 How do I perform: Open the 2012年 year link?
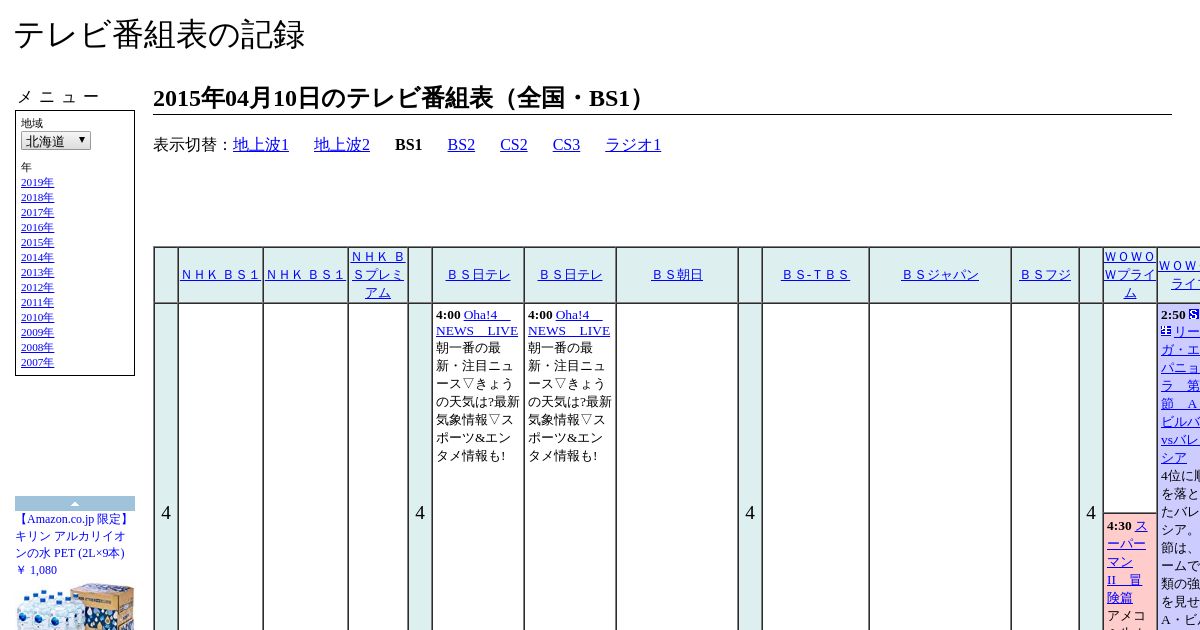[x=37, y=288]
